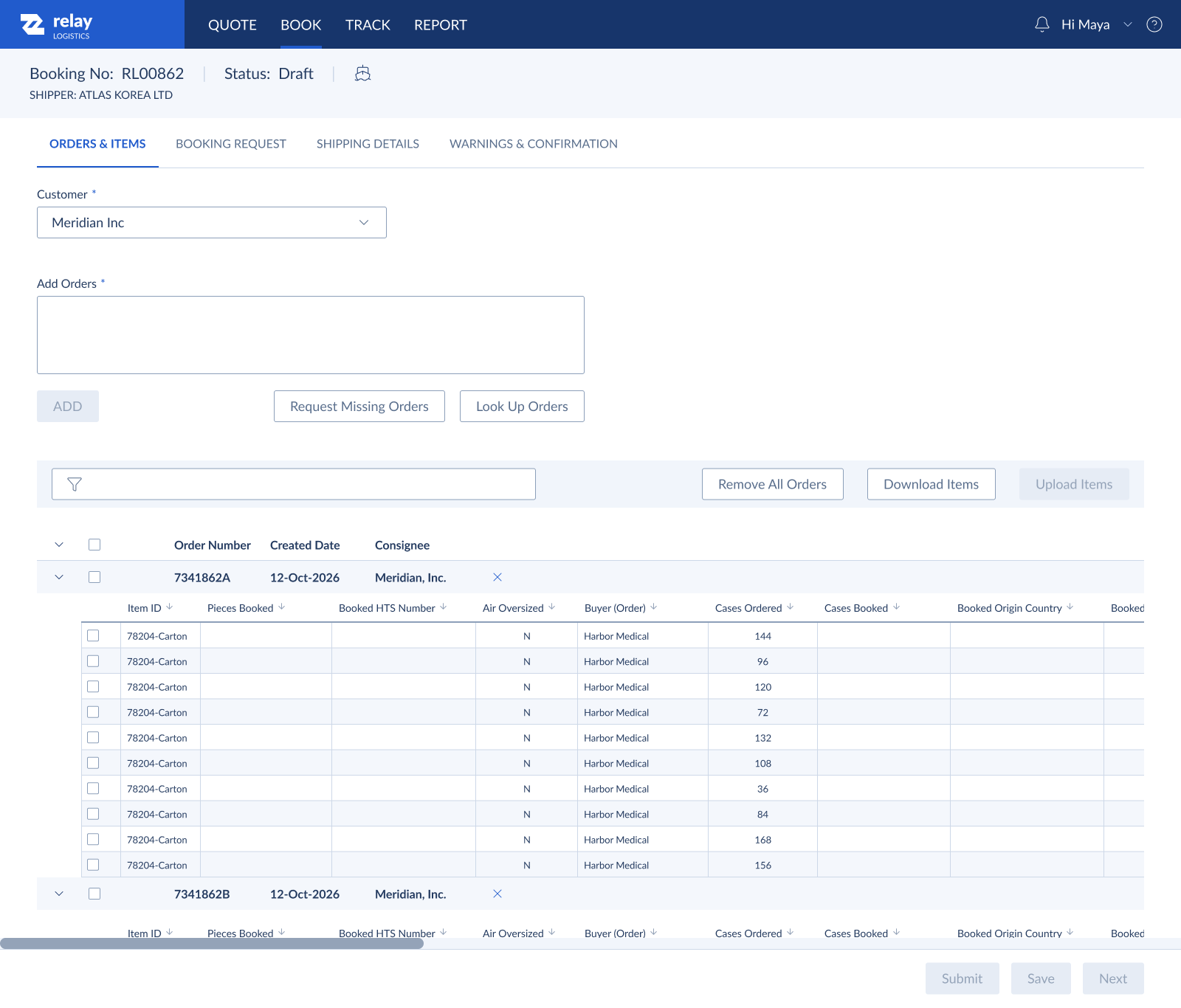Collapse order 7341862B items
Image resolution: width=1181 pixels, height=1008 pixels.
click(x=59, y=894)
